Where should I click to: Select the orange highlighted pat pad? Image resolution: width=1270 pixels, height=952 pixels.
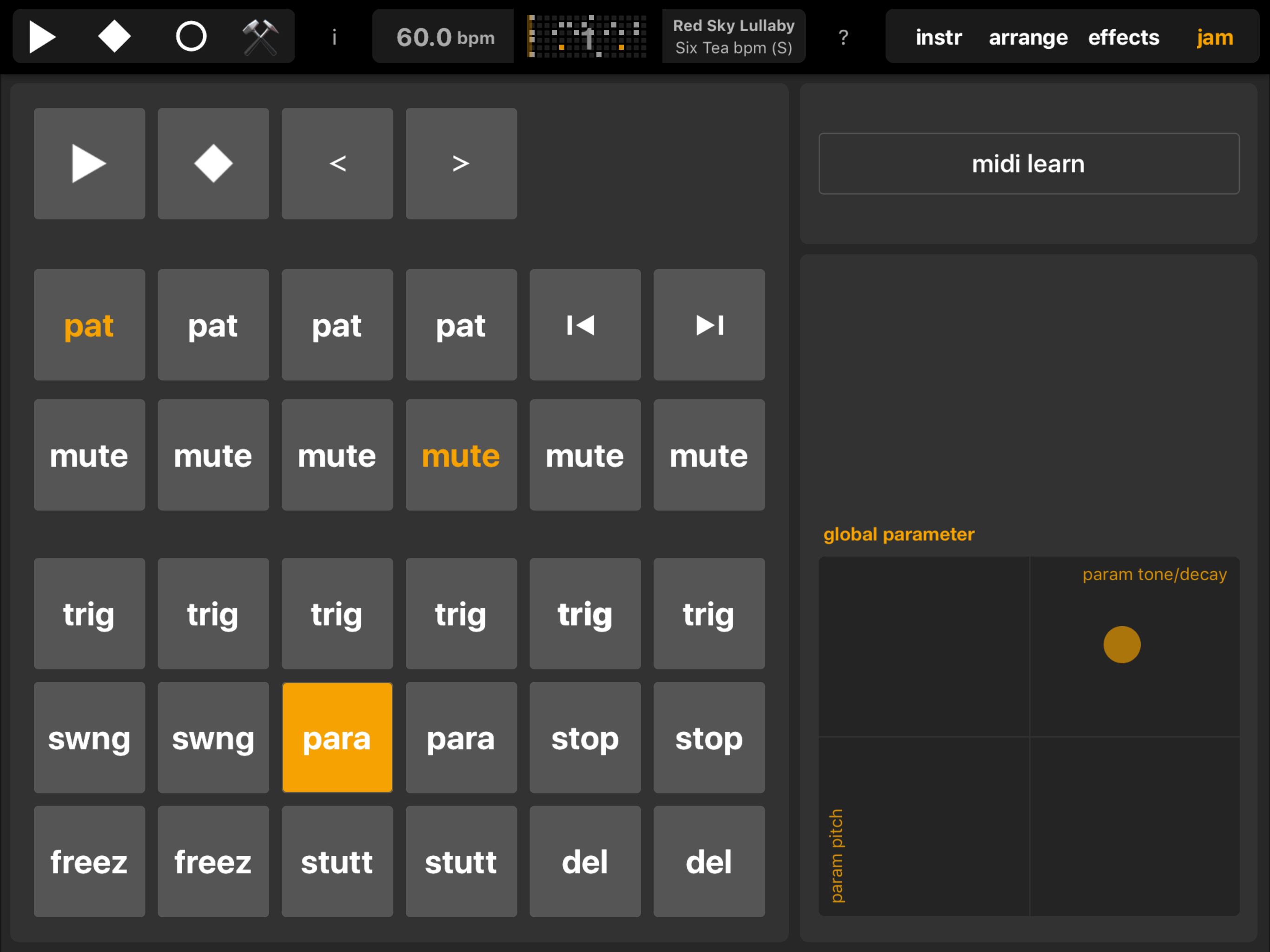tap(90, 325)
